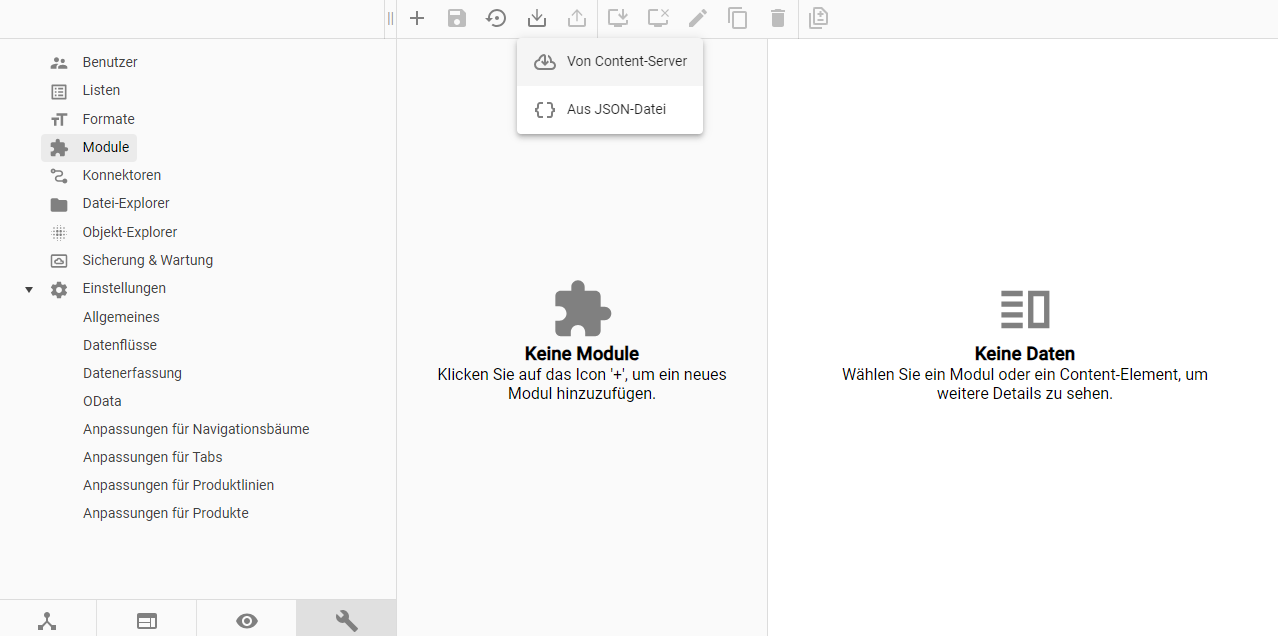Click the monitor install icon with arrow

click(618, 18)
